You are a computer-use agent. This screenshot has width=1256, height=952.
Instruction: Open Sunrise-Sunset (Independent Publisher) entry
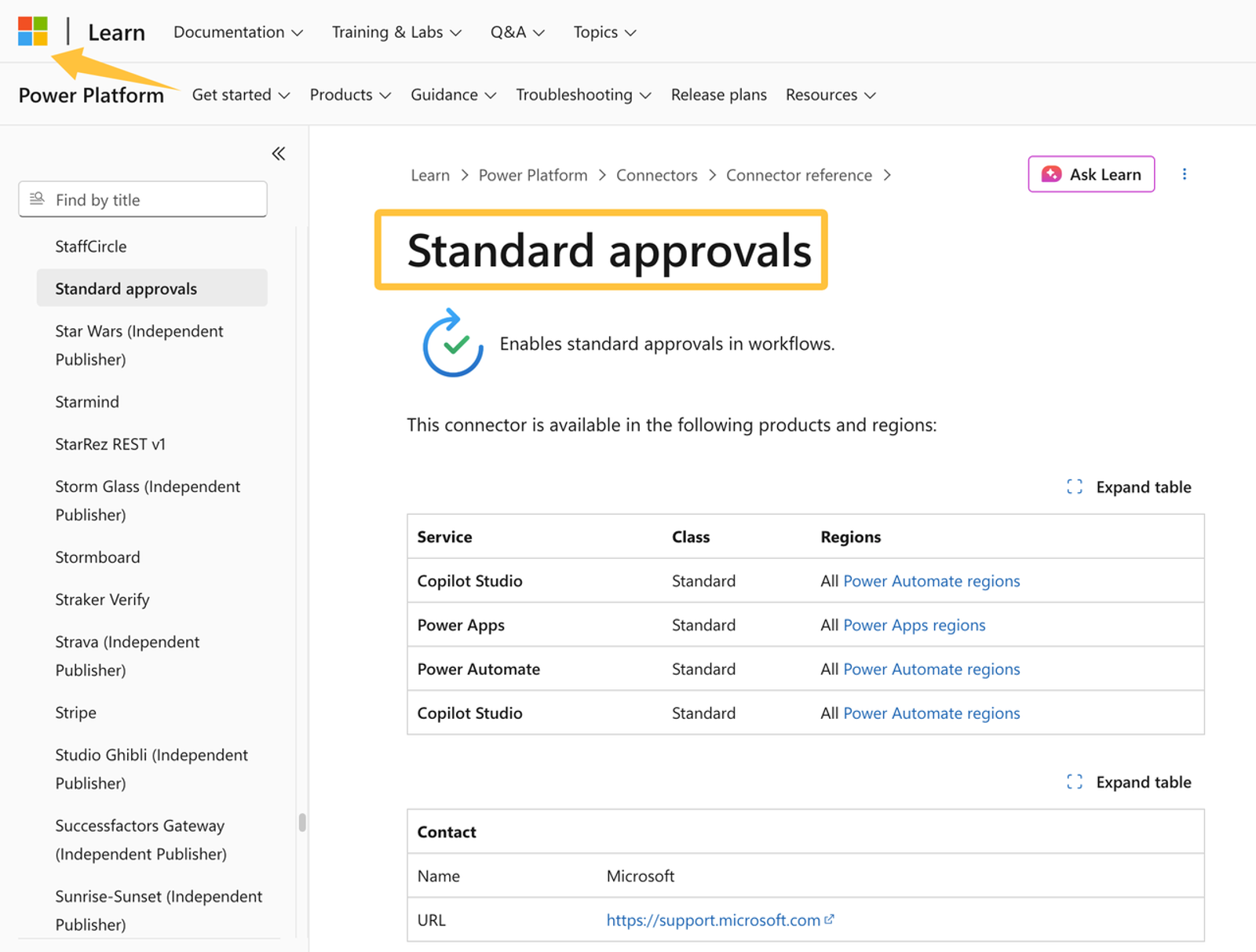coord(159,910)
